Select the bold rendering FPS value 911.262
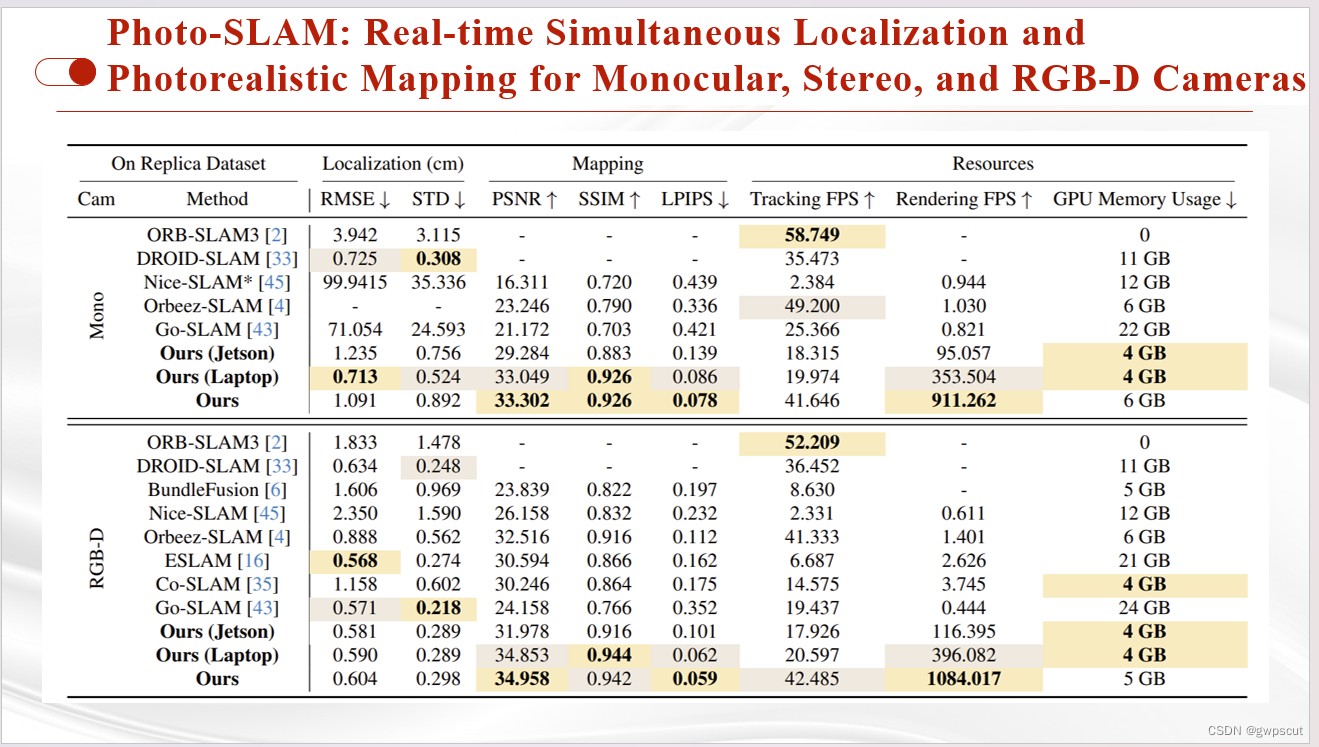Viewport: 1319px width, 747px height. coord(963,401)
